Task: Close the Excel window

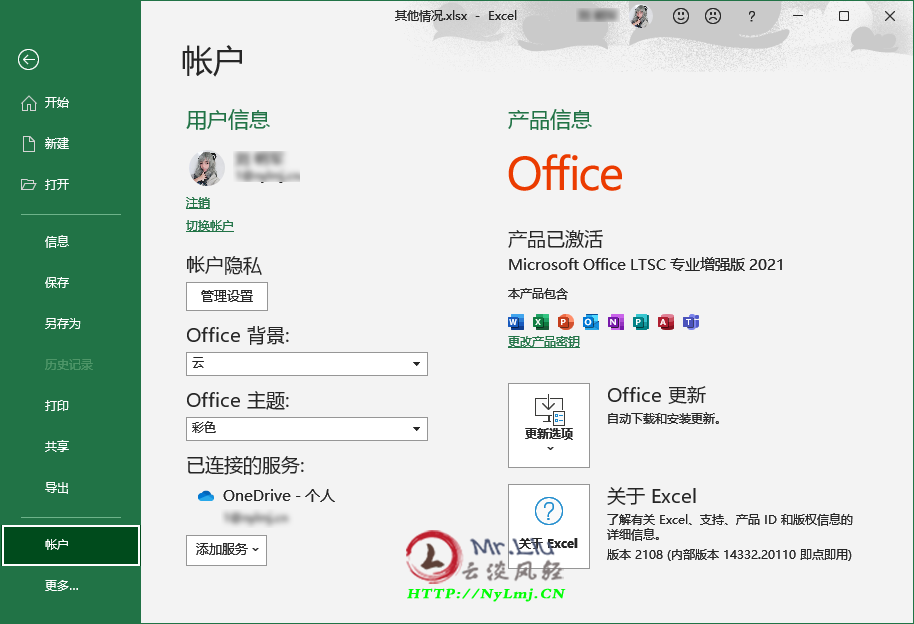Action: point(890,16)
